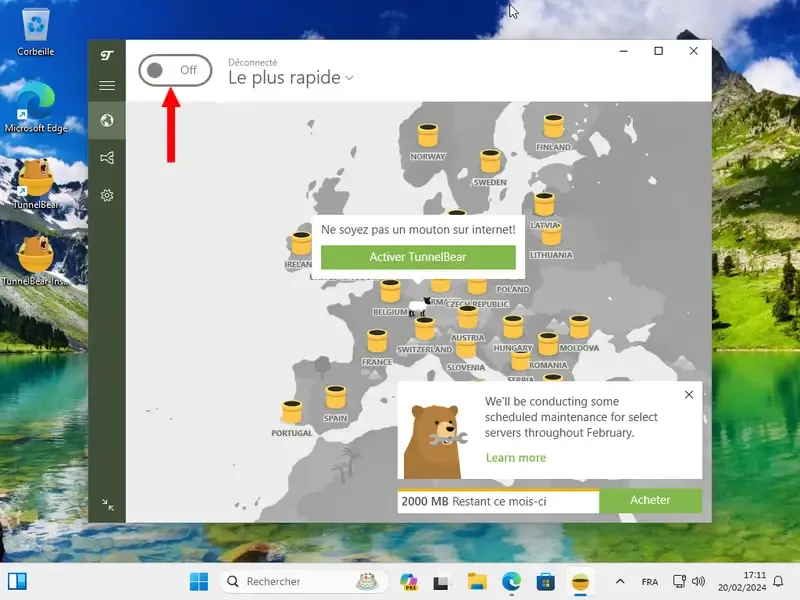The height and width of the screenshot is (600, 800).
Task: Click the collapse window arrows icon
Action: pos(108,505)
